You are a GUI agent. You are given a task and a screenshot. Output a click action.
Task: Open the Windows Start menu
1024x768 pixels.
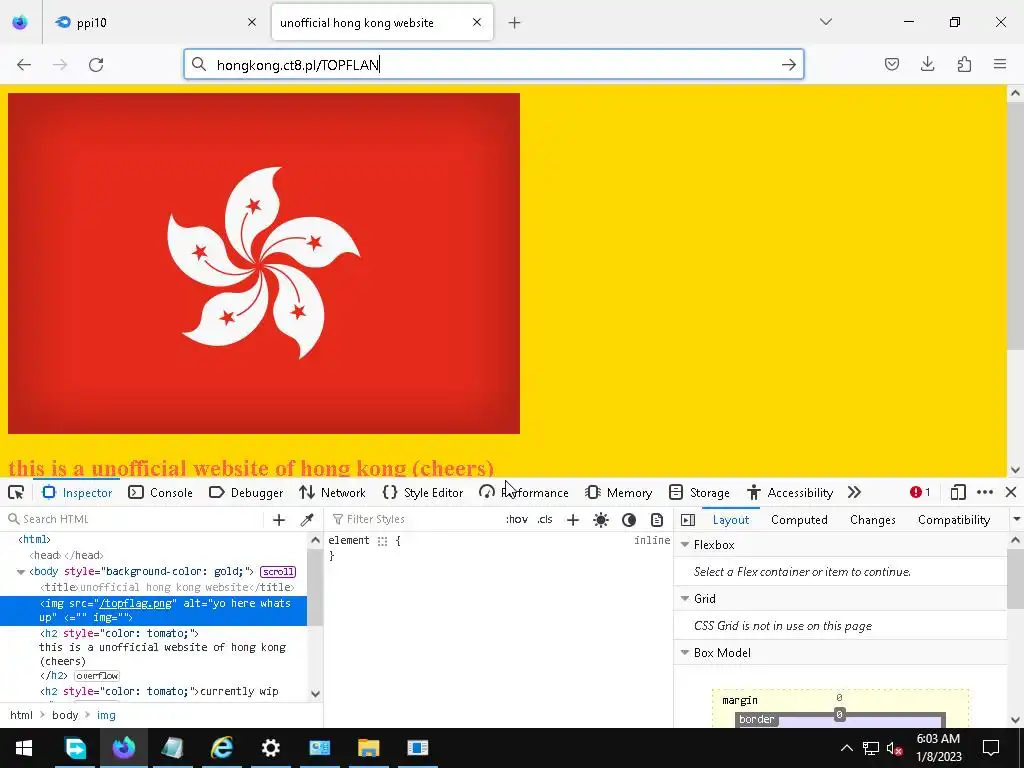click(x=24, y=748)
